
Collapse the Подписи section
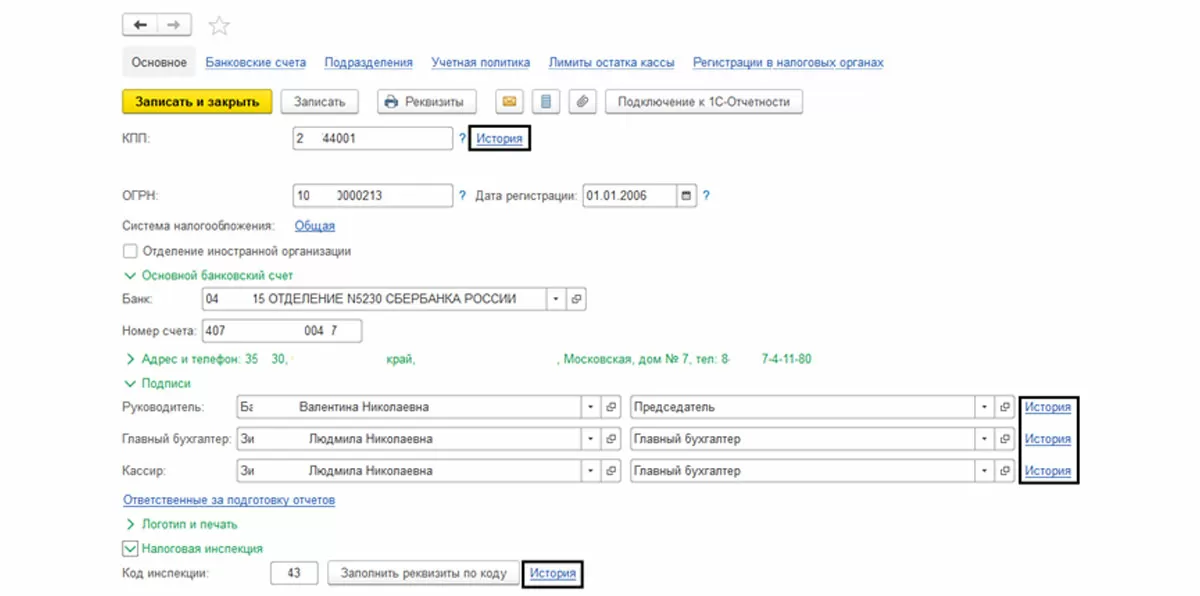coord(130,383)
